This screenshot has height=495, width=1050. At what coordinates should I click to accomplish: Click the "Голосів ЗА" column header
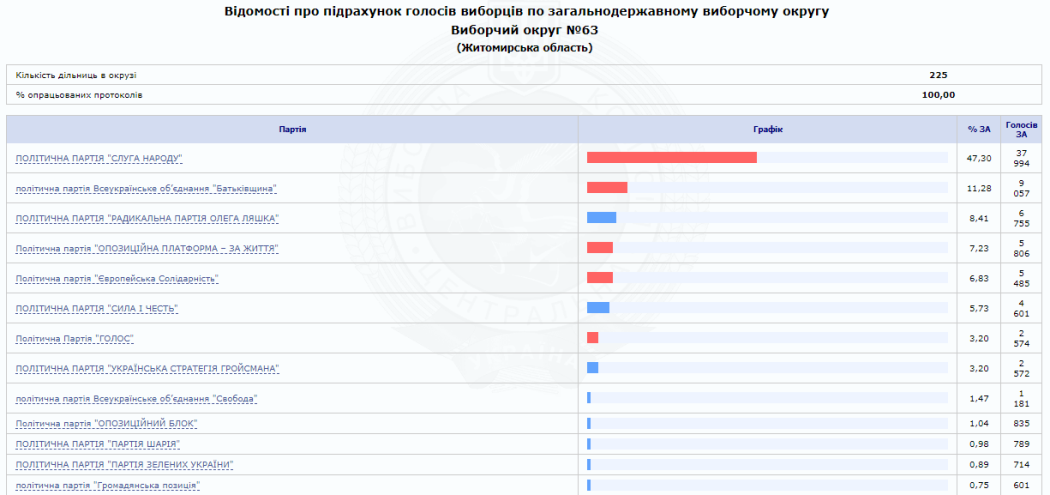(1021, 129)
